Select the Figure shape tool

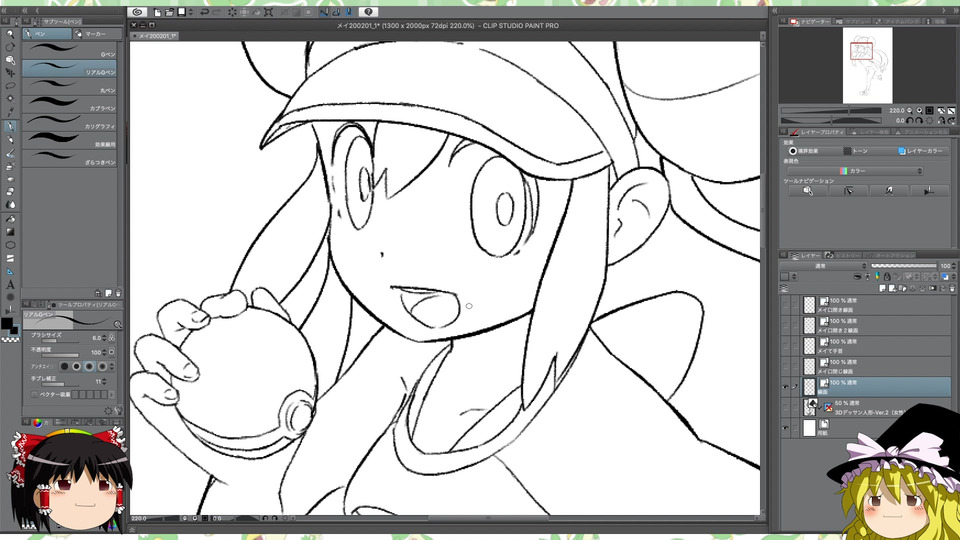click(11, 245)
